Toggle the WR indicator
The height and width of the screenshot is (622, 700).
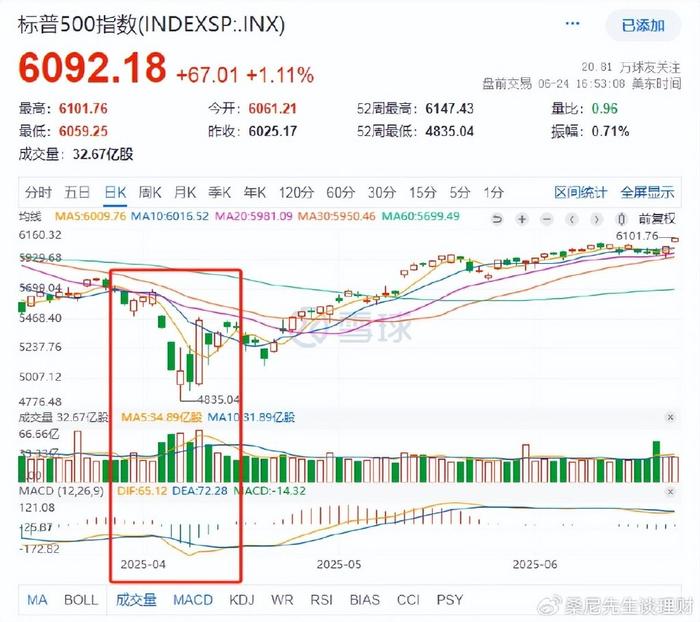point(282,600)
